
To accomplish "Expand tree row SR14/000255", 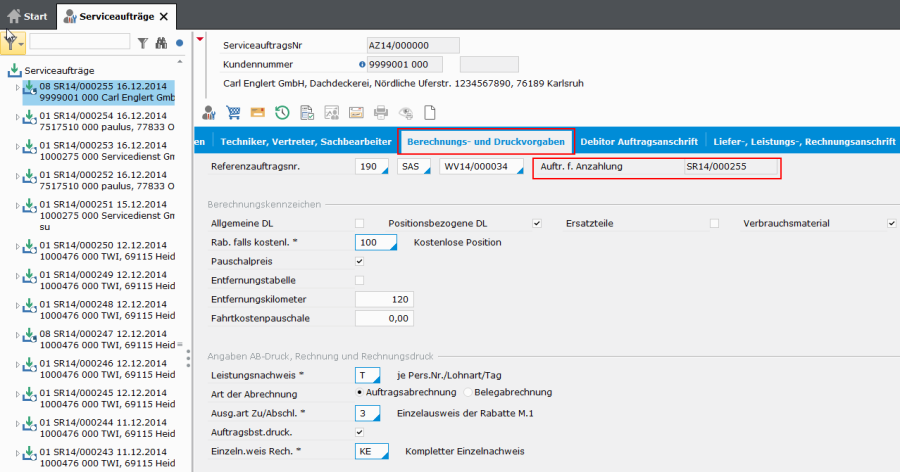I will tap(17, 87).
